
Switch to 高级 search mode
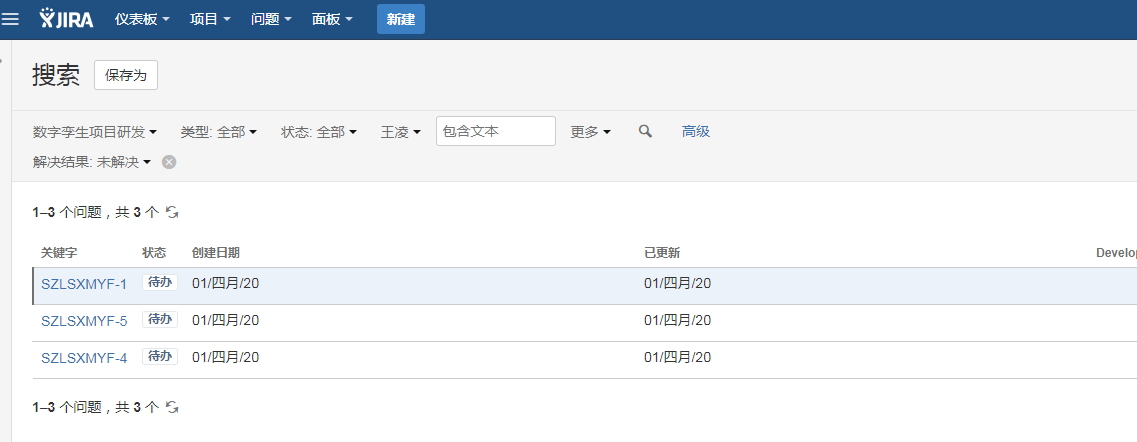(695, 131)
